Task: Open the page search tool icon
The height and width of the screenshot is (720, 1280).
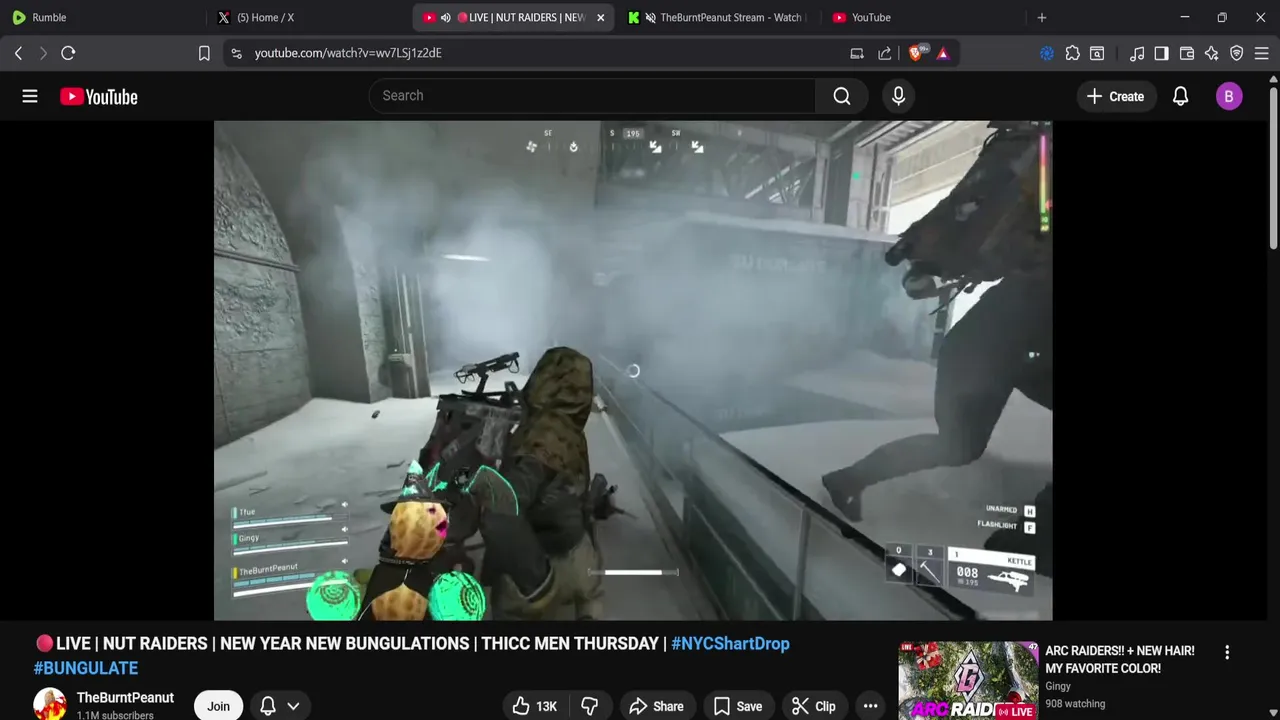Action: (1097, 53)
